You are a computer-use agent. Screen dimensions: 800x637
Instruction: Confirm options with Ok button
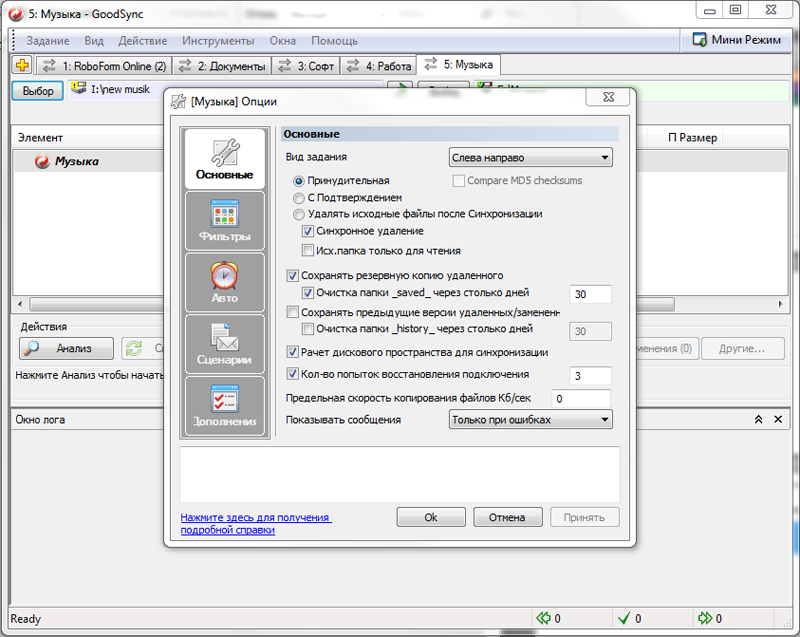tap(431, 517)
